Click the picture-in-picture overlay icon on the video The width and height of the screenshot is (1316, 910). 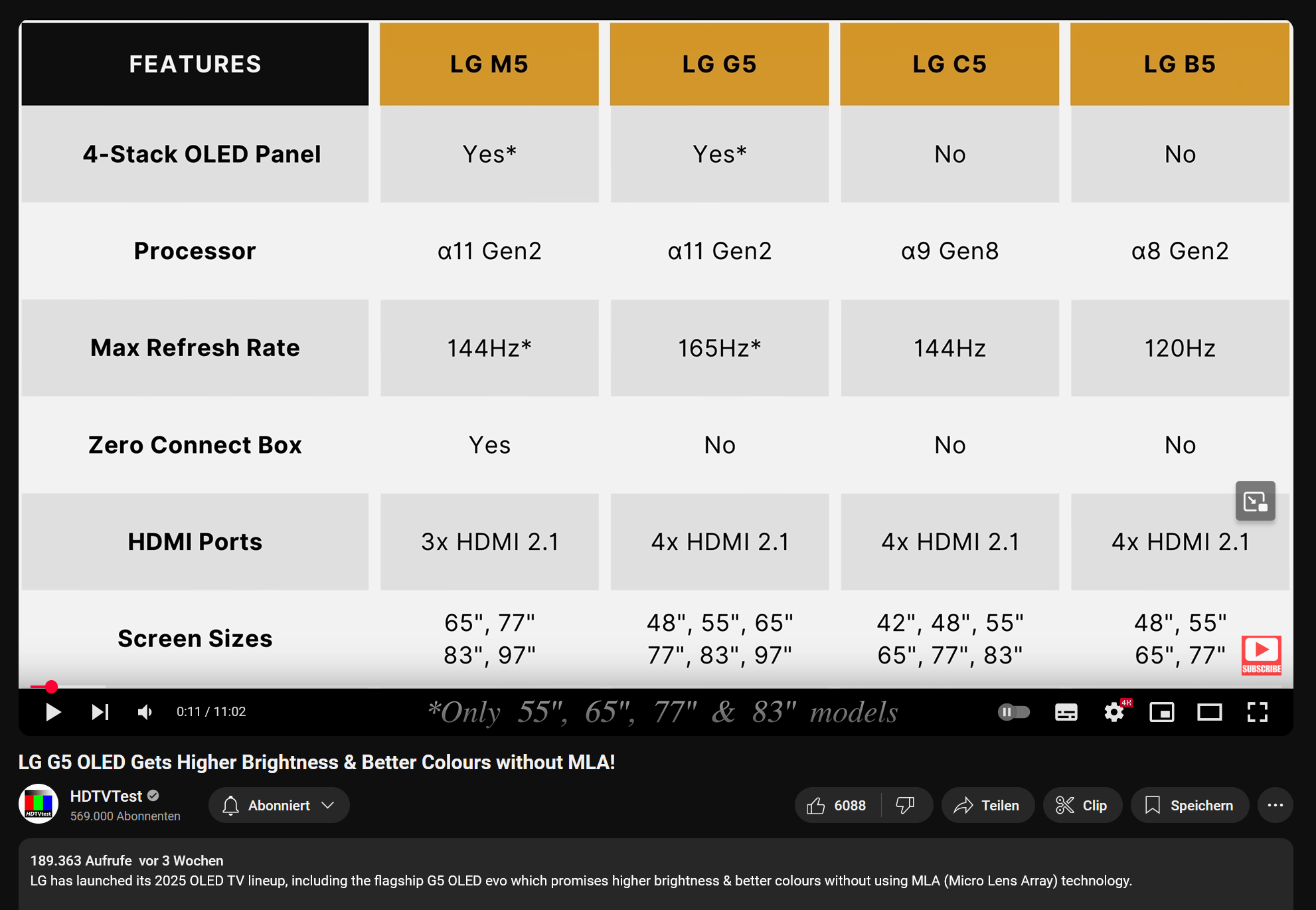coord(1255,501)
